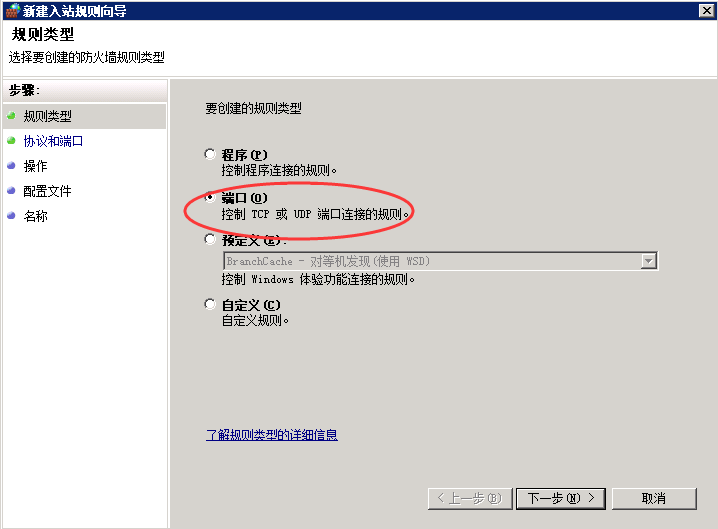Click the BranchCache predefined combo box field

pyautogui.click(x=441, y=261)
